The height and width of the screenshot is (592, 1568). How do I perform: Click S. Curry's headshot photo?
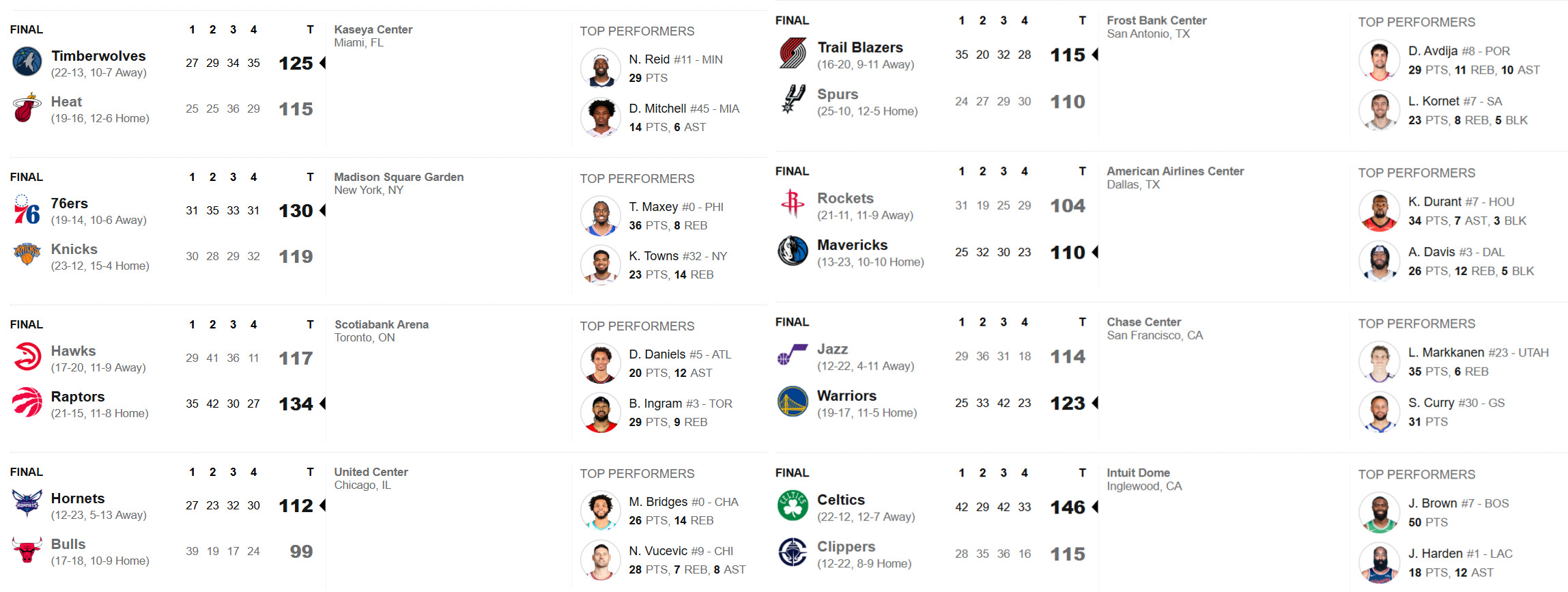pyautogui.click(x=1380, y=412)
